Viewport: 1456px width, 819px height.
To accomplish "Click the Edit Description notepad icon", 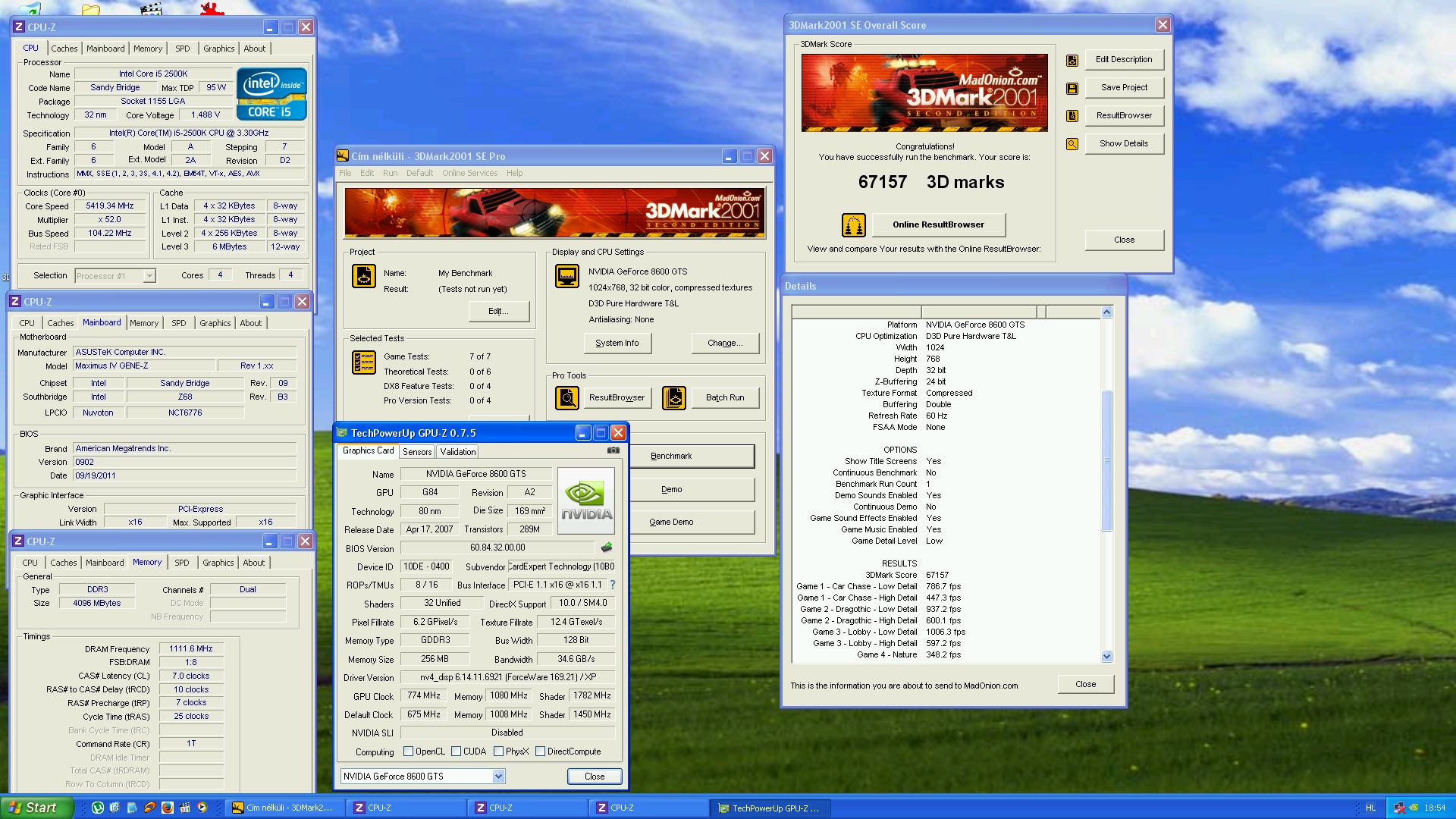I will click(1072, 60).
